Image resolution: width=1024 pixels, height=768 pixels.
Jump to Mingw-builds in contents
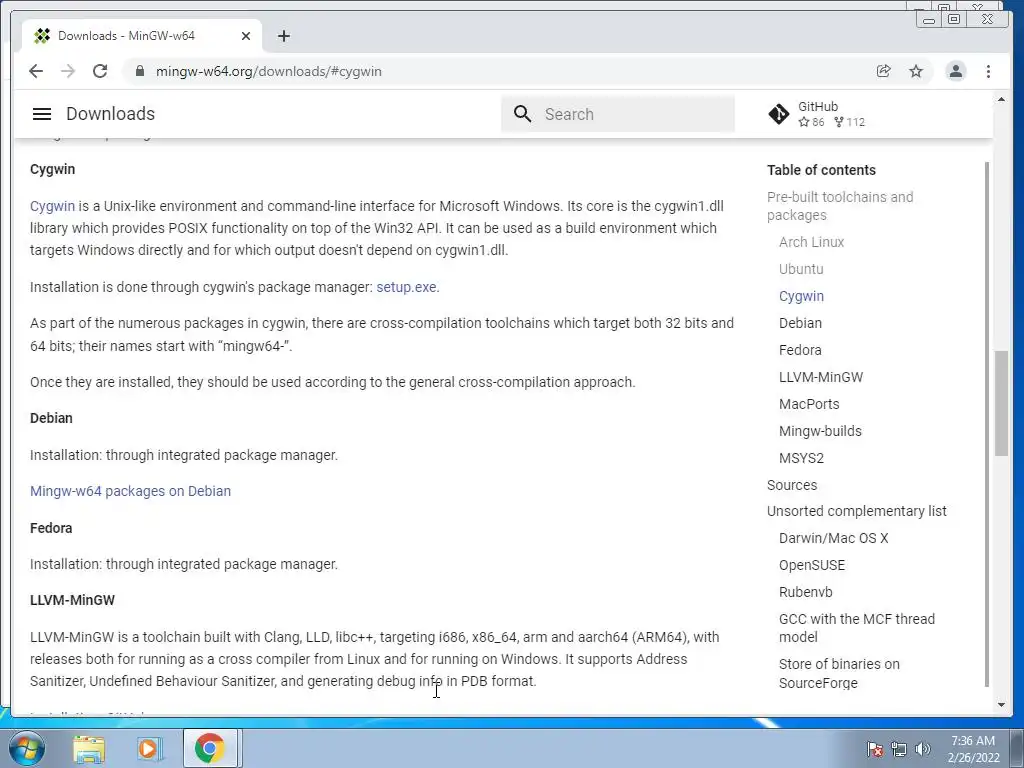click(820, 431)
